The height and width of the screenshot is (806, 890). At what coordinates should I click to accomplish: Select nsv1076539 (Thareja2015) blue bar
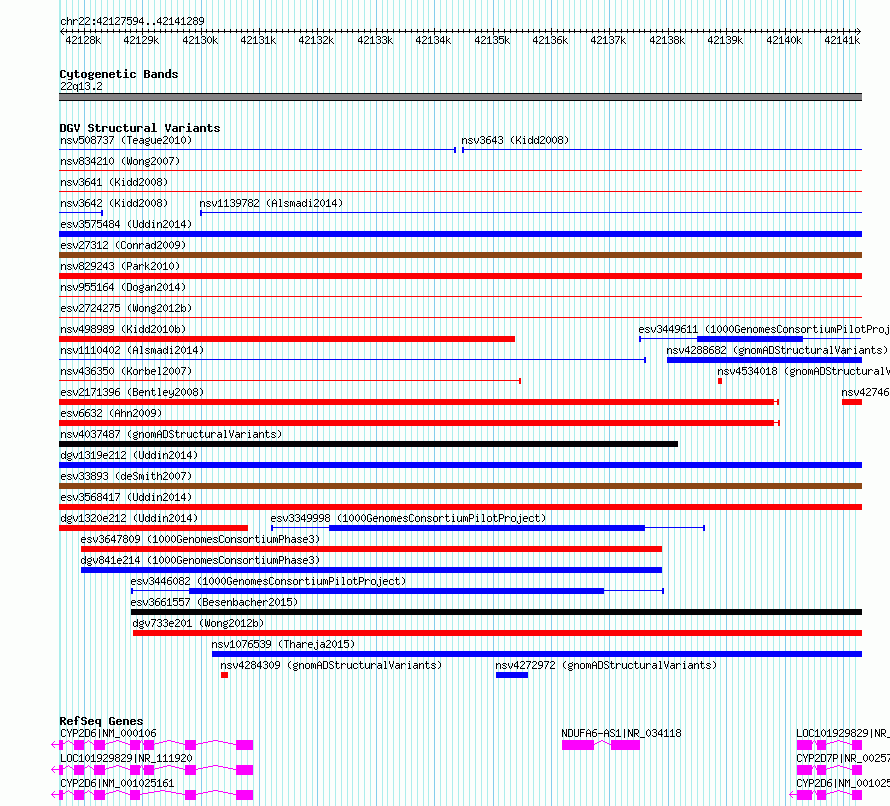(537, 654)
